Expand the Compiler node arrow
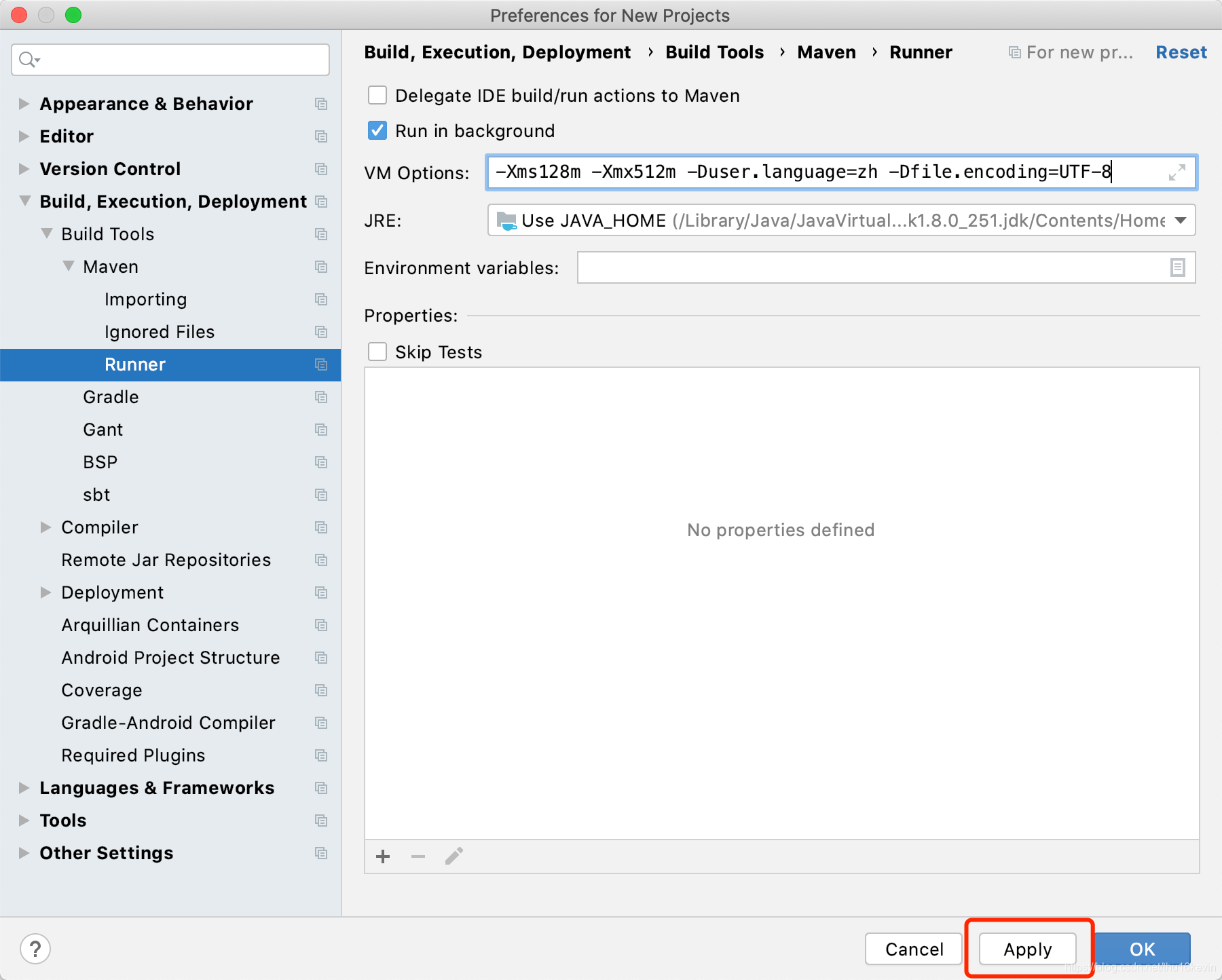 [45, 527]
